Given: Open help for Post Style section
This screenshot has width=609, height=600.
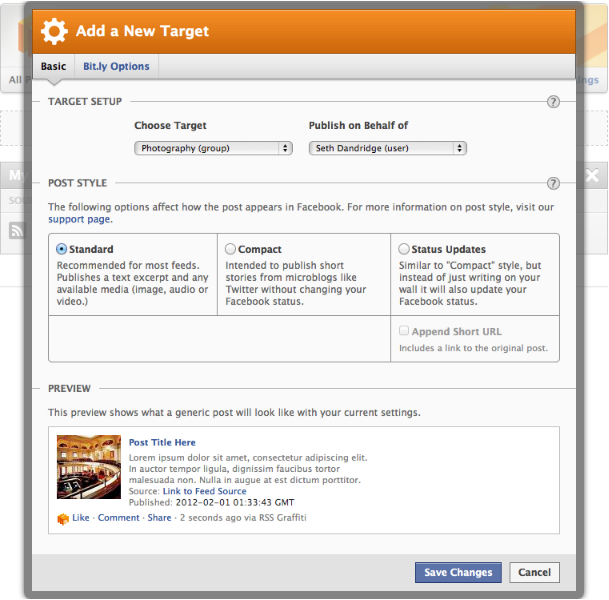Looking at the screenshot, I should (553, 183).
